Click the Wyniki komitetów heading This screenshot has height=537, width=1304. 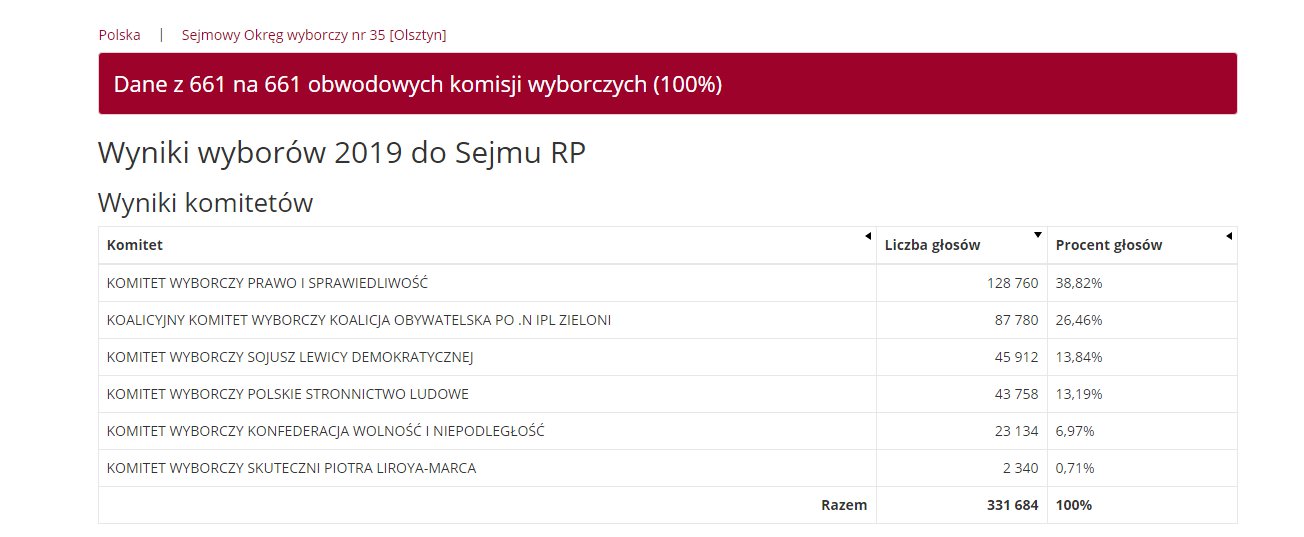pyautogui.click(x=205, y=203)
